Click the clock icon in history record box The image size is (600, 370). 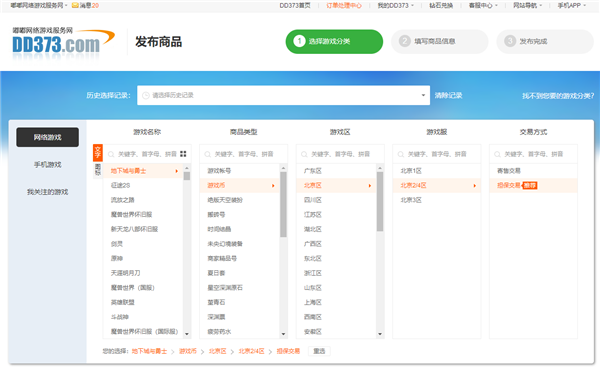145,95
